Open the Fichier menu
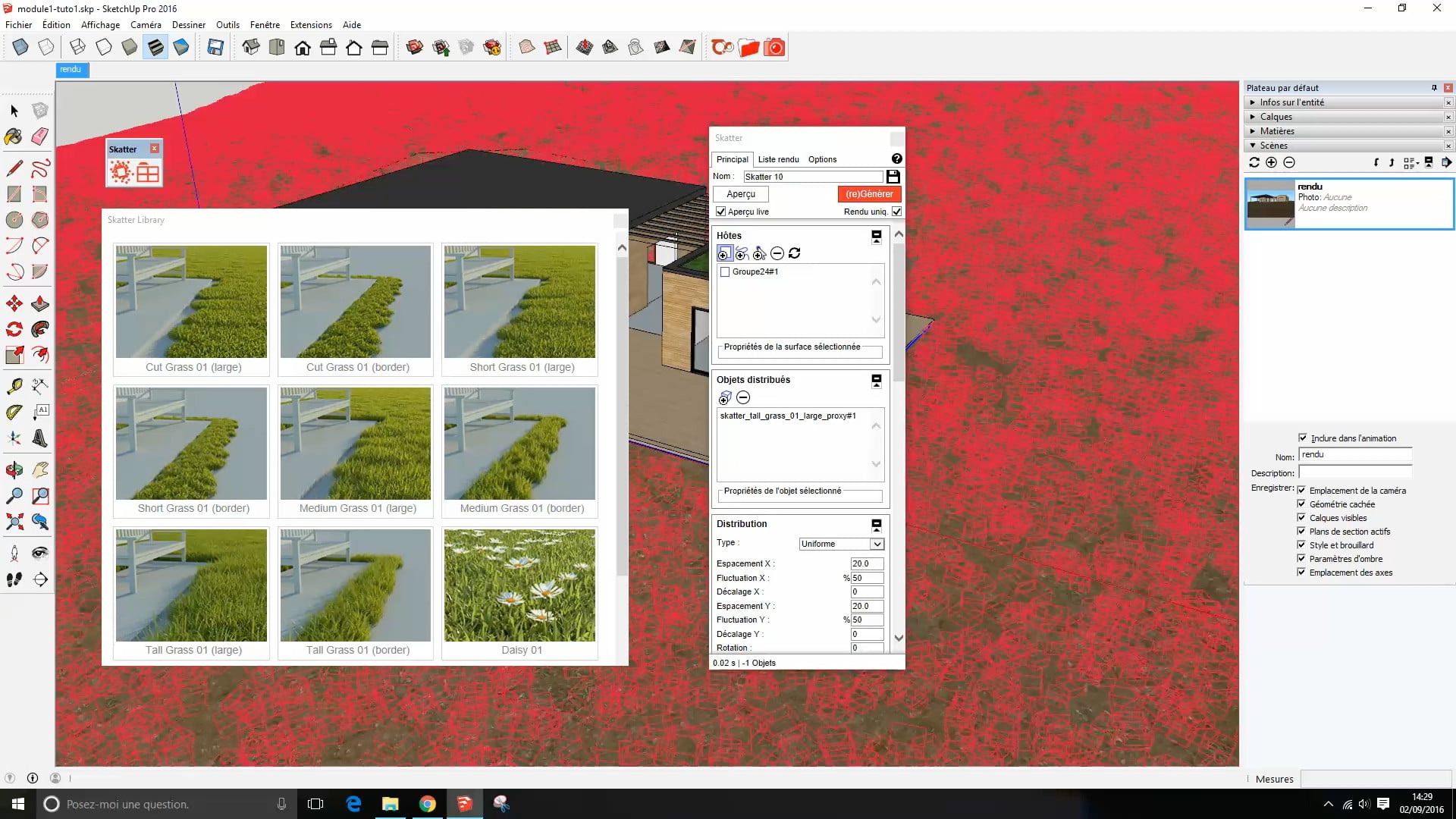Image resolution: width=1456 pixels, height=819 pixels. pos(19,25)
